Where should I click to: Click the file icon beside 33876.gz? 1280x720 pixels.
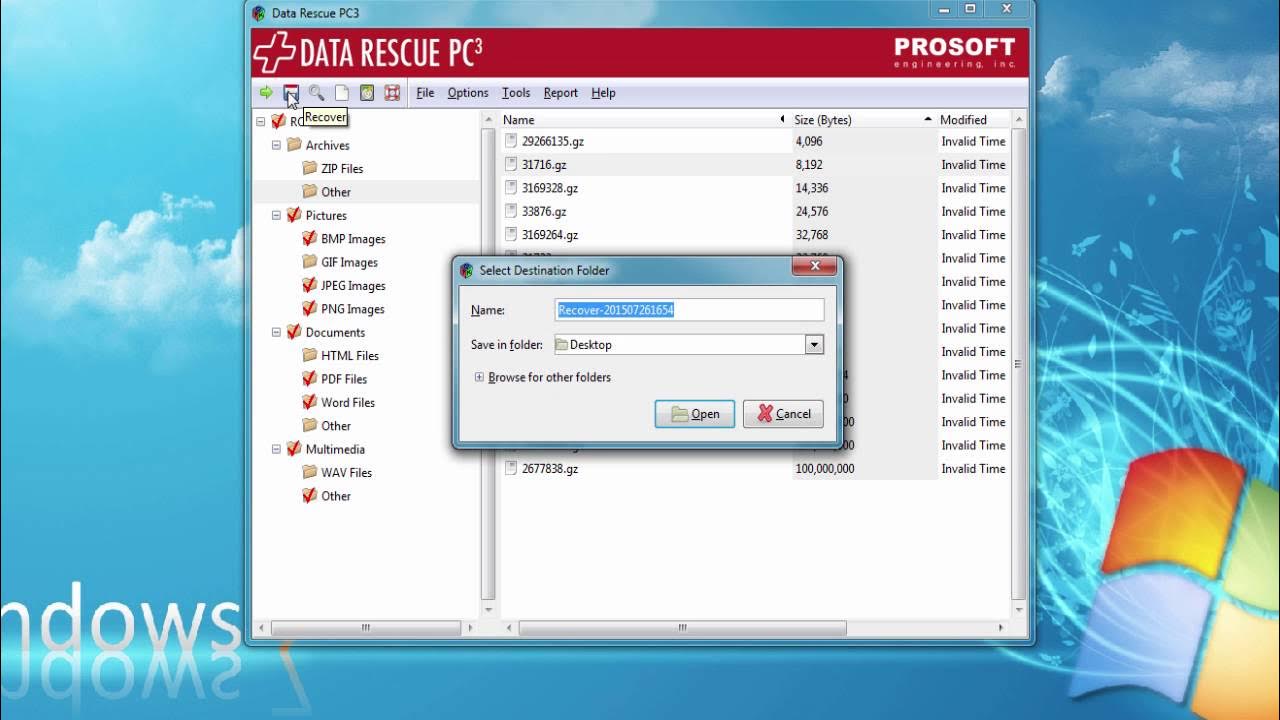coord(511,212)
